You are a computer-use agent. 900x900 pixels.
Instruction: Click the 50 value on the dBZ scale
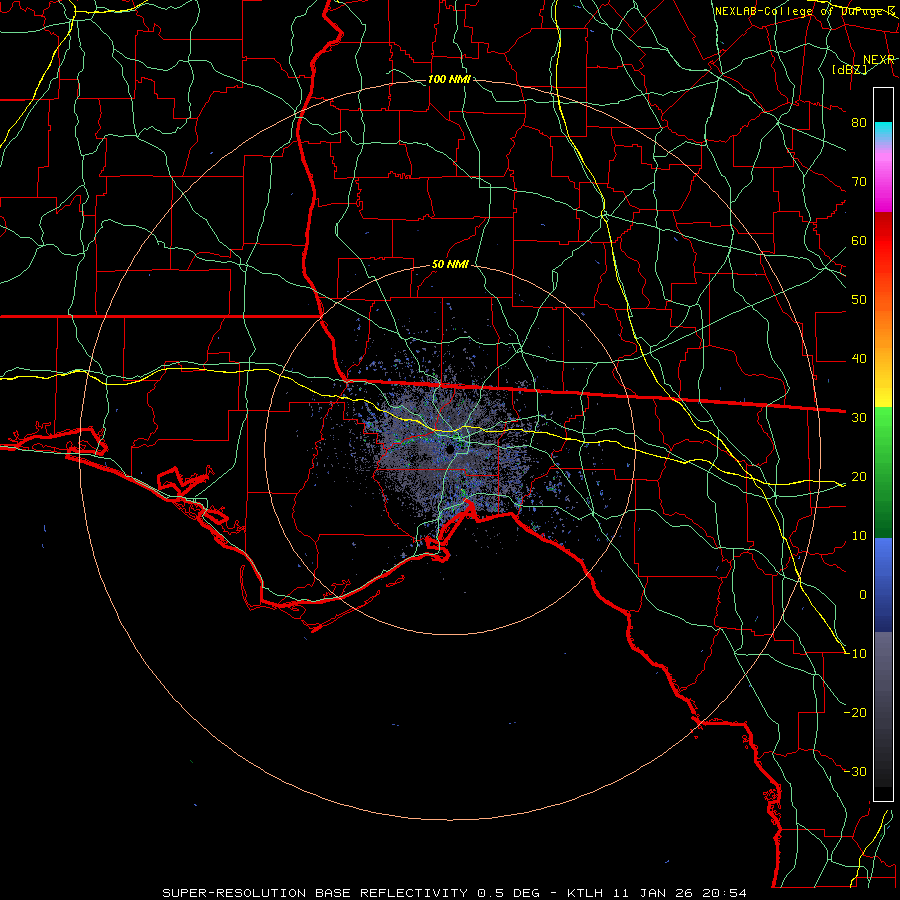click(859, 300)
